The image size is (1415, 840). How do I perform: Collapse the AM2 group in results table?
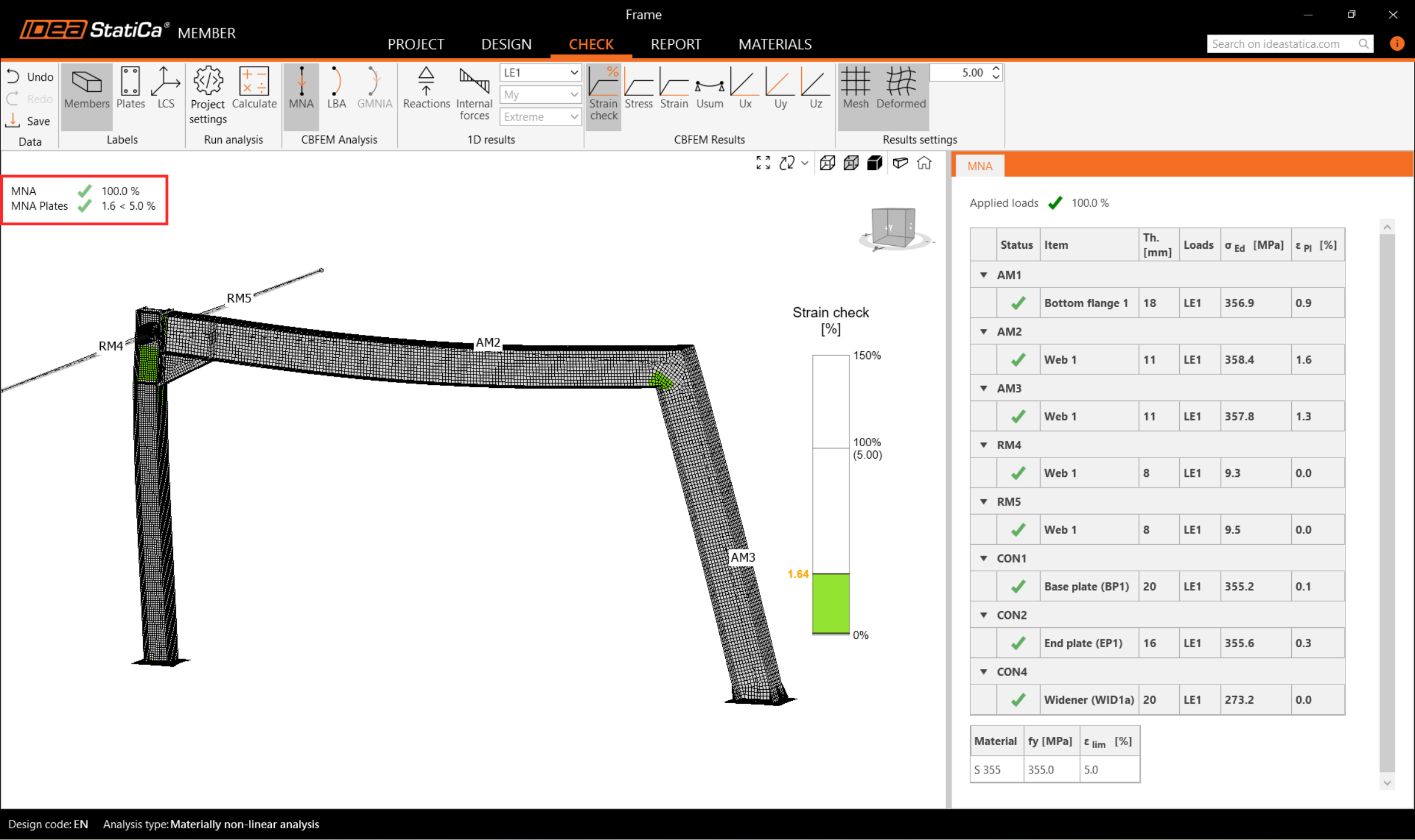983,331
